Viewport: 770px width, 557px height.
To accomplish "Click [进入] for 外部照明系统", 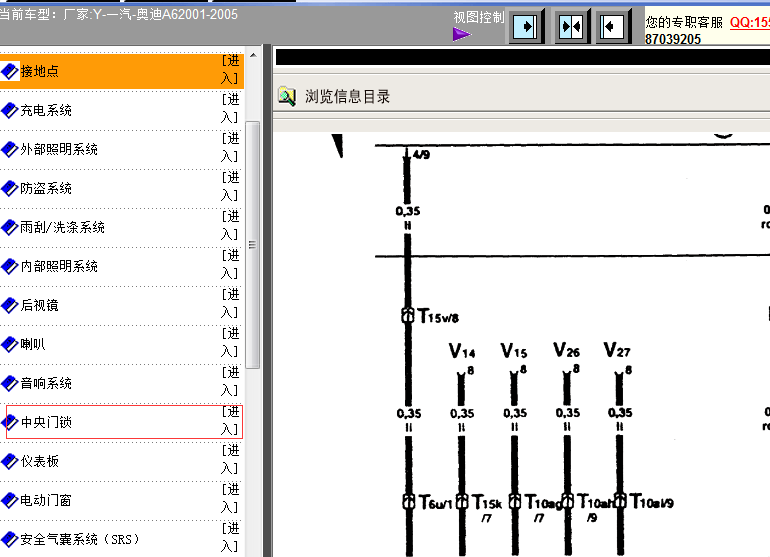I will (230, 147).
